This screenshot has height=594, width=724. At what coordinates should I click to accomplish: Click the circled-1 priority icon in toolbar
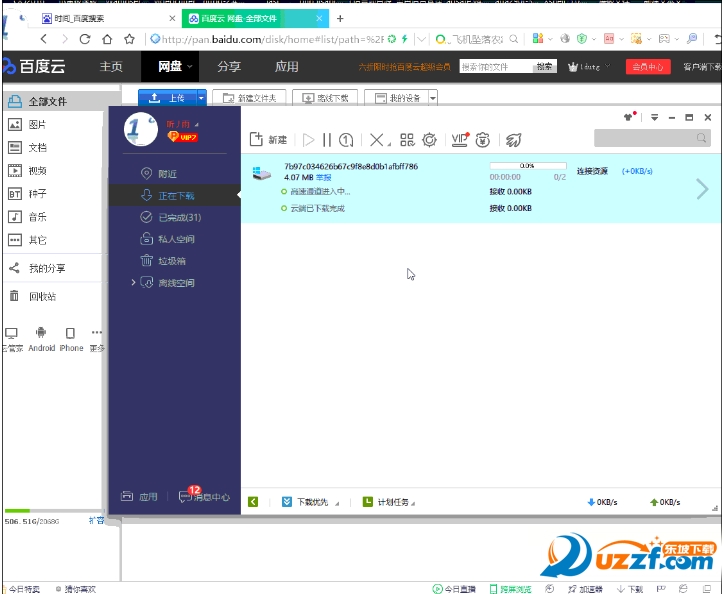(x=346, y=139)
